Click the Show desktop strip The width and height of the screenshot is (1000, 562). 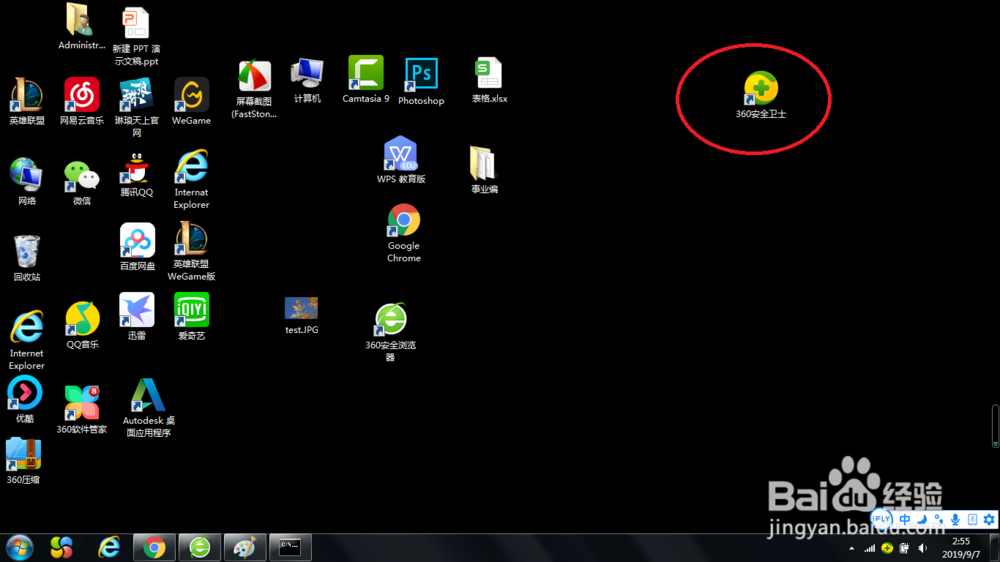(x=995, y=548)
